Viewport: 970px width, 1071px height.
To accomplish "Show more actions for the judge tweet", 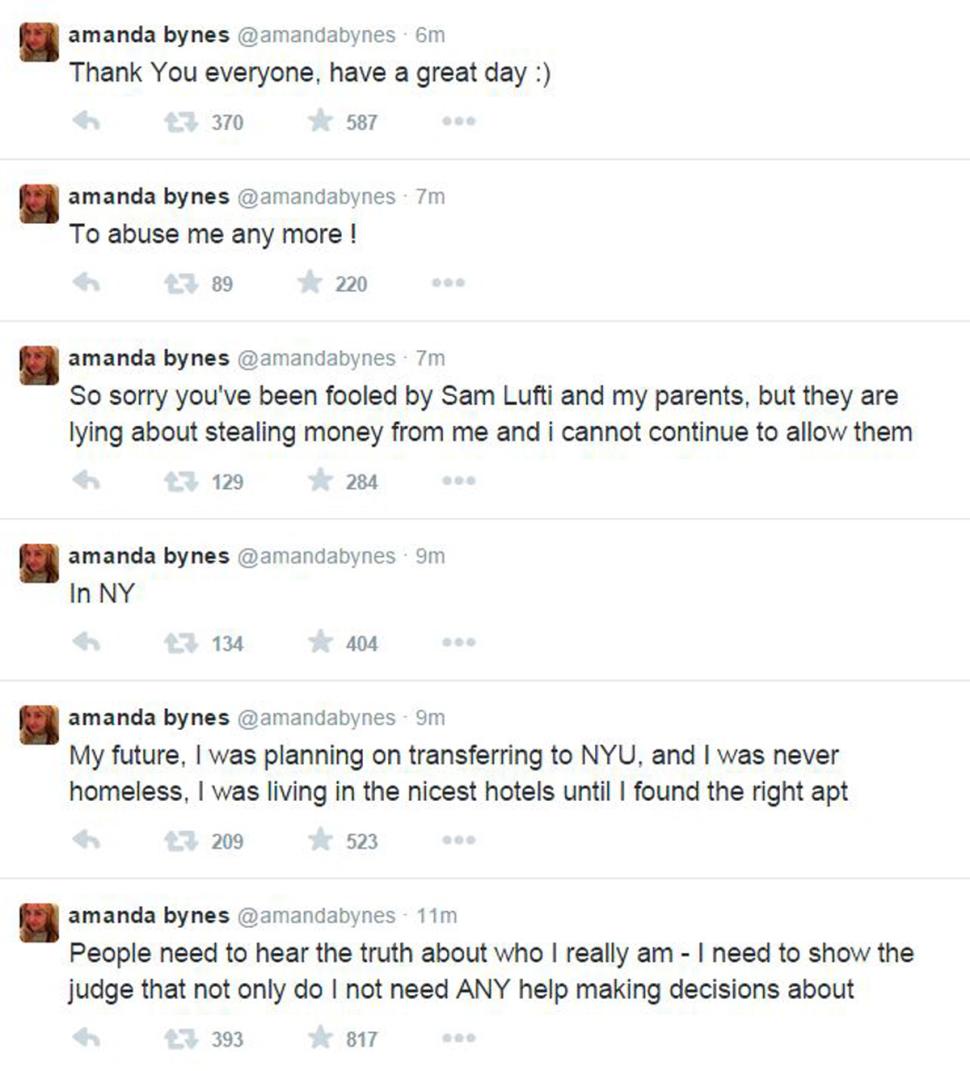I will coord(460,1040).
